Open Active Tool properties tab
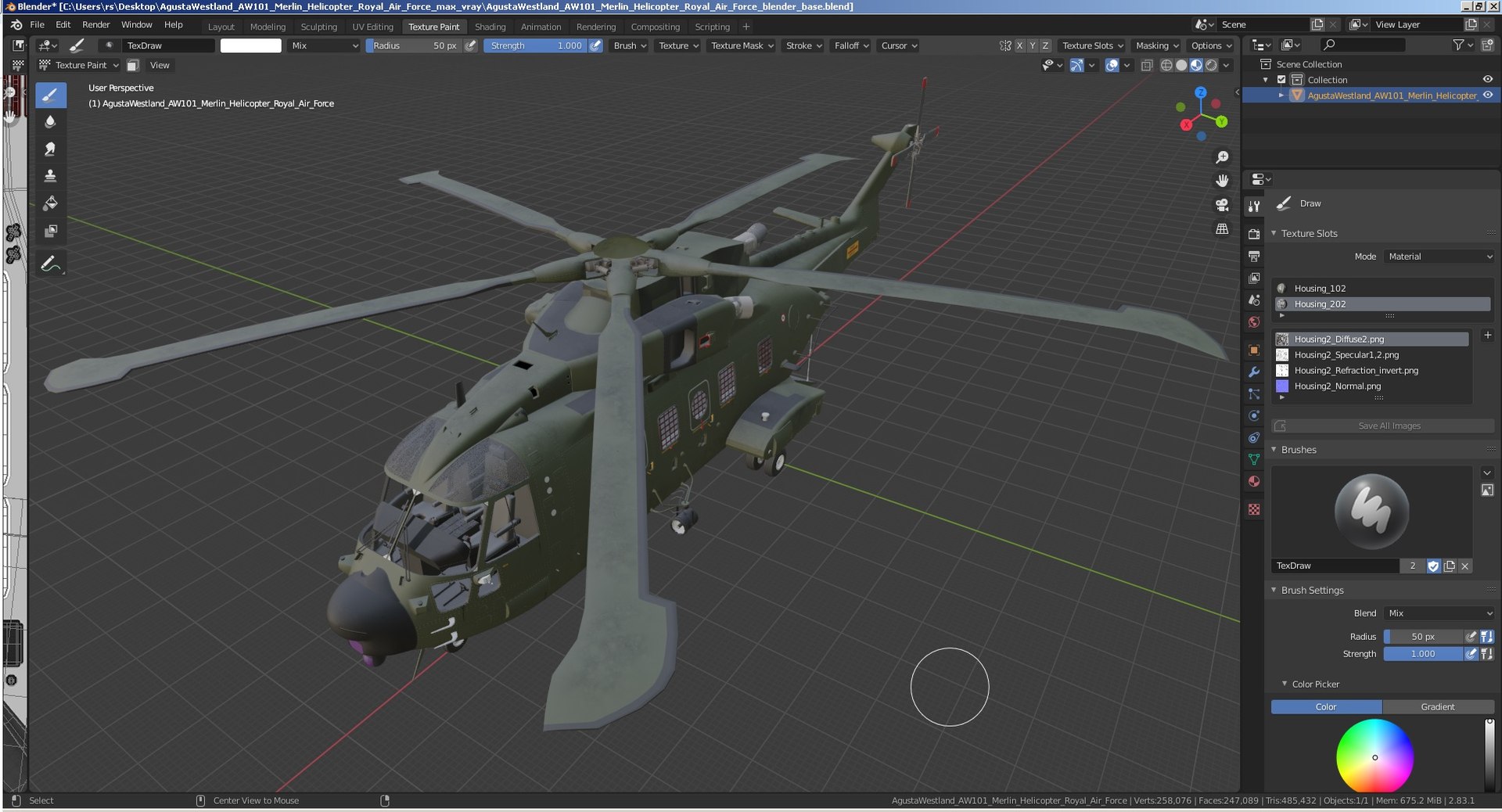This screenshot has width=1502, height=812. point(1254,206)
